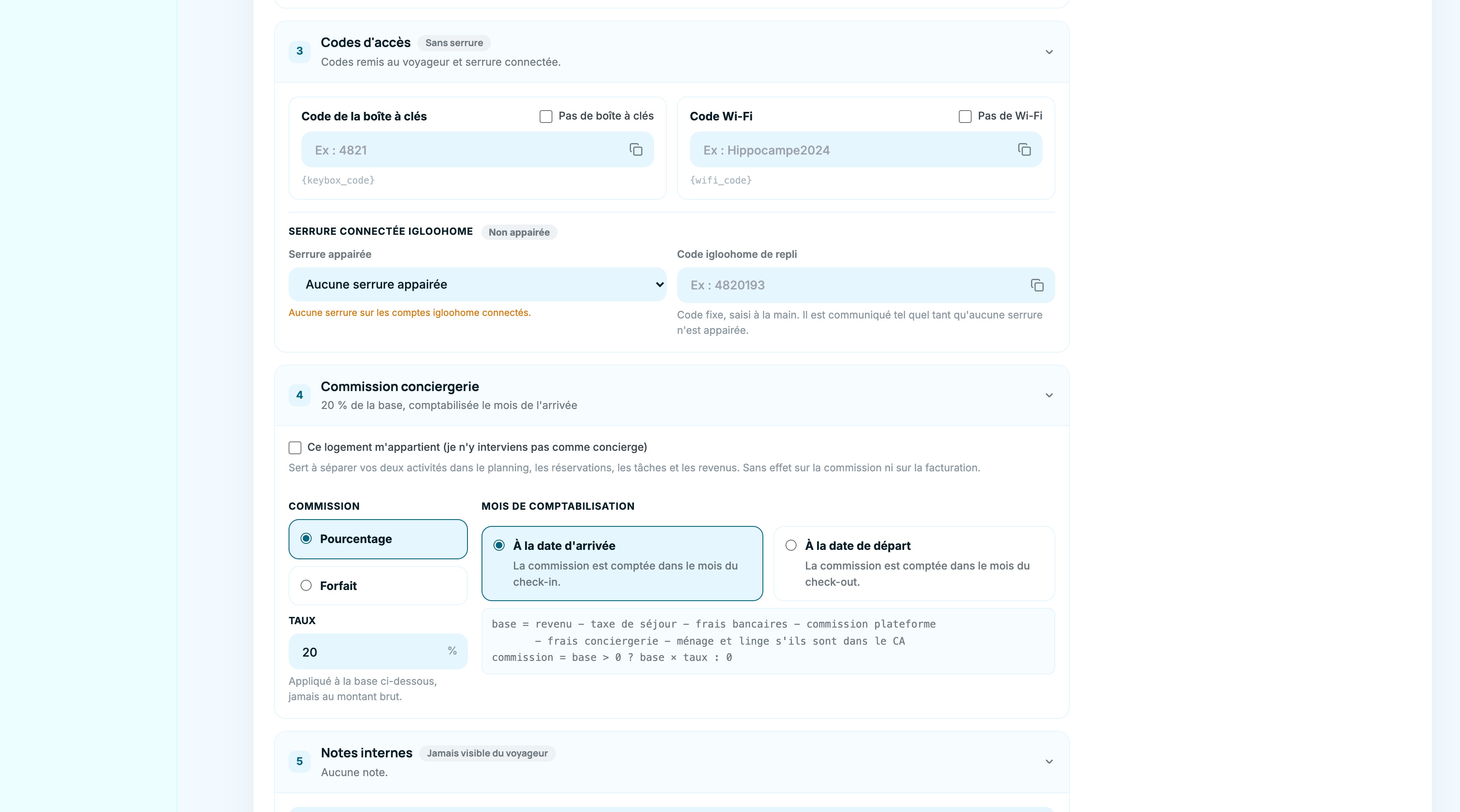Click the commission formula code block
Screen dimensions: 1460x812
768,641
